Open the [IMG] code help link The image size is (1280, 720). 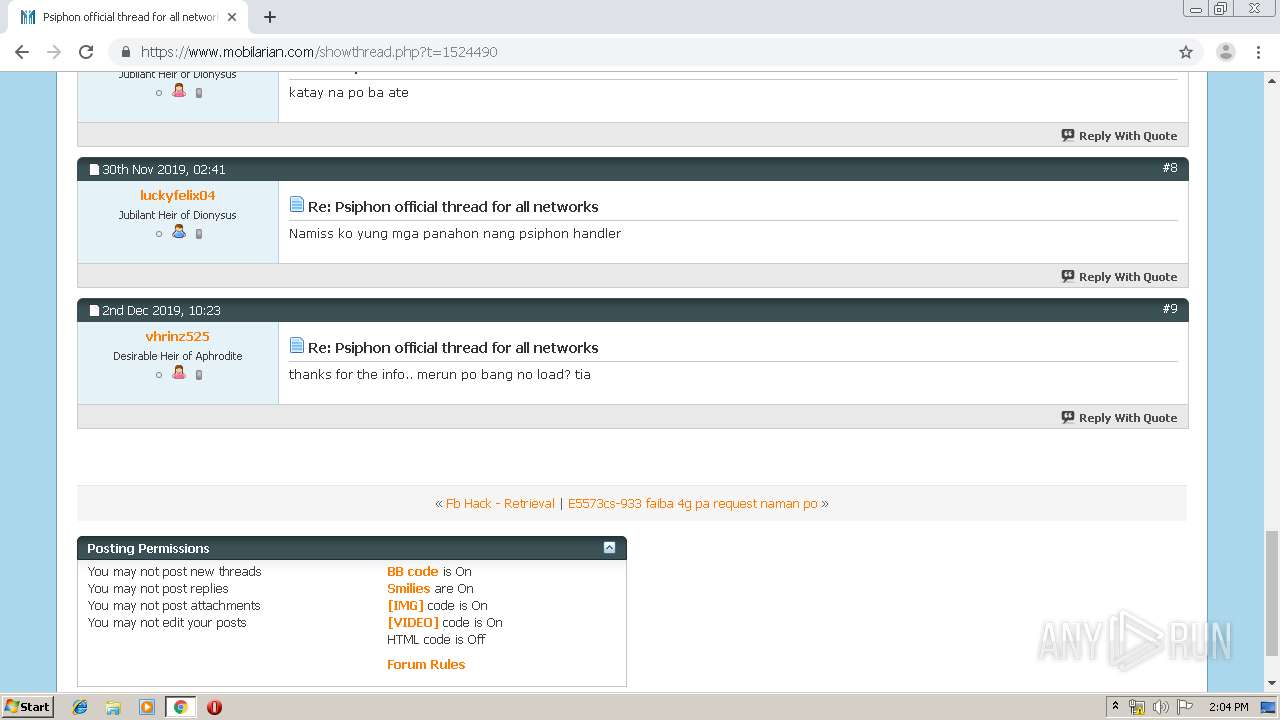pos(405,606)
